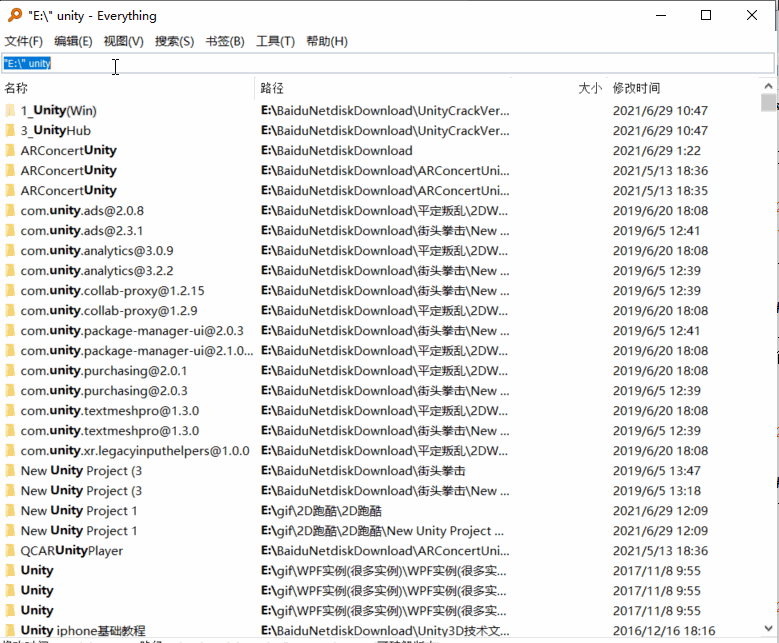
Task: Open the 帮助(H) menu
Action: click(326, 41)
